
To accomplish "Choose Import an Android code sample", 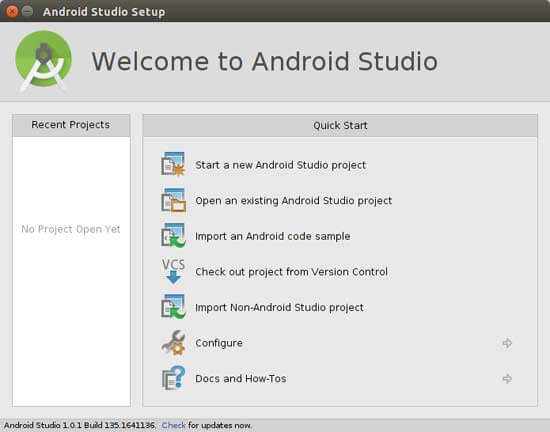I will tap(273, 236).
